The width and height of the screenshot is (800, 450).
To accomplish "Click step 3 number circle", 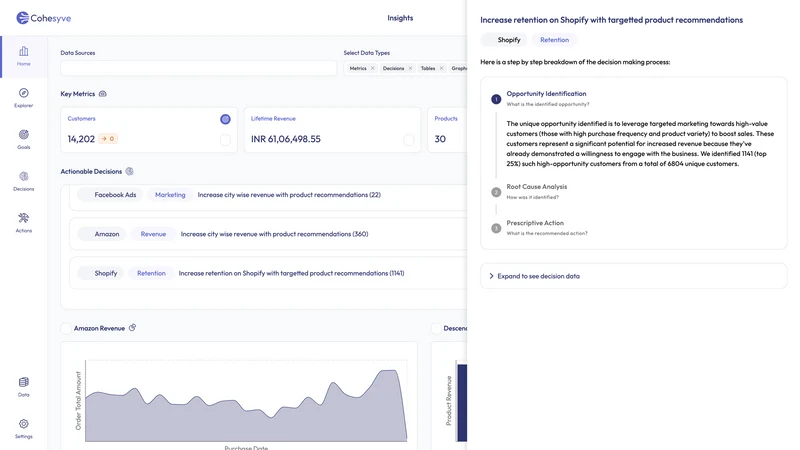I will point(496,228).
